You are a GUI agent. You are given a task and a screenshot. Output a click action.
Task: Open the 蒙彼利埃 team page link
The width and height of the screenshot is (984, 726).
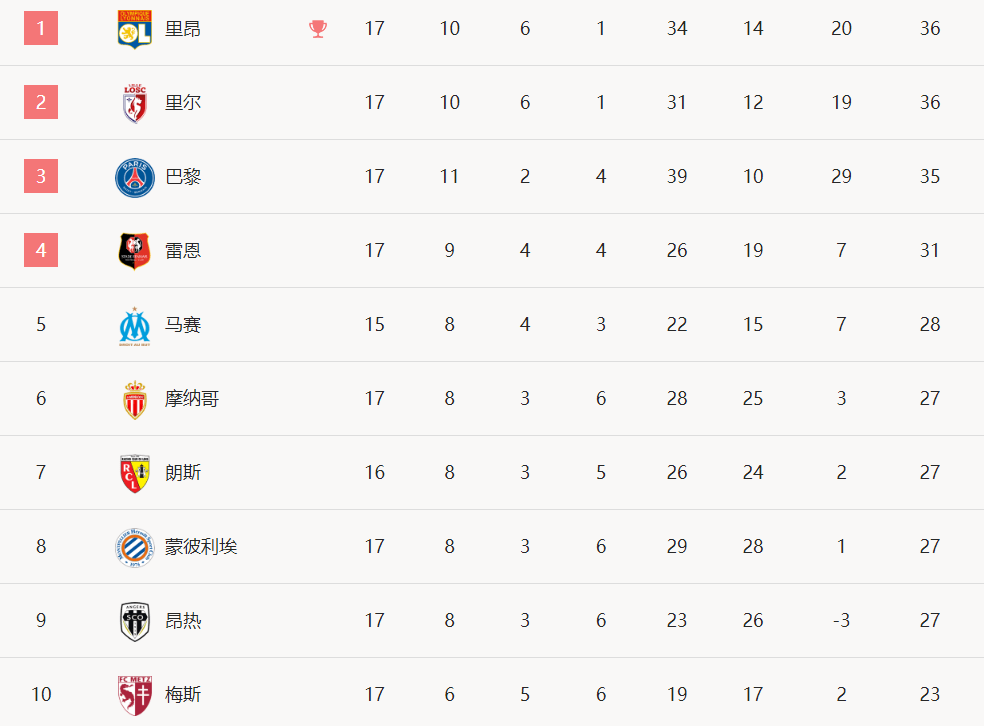(201, 547)
